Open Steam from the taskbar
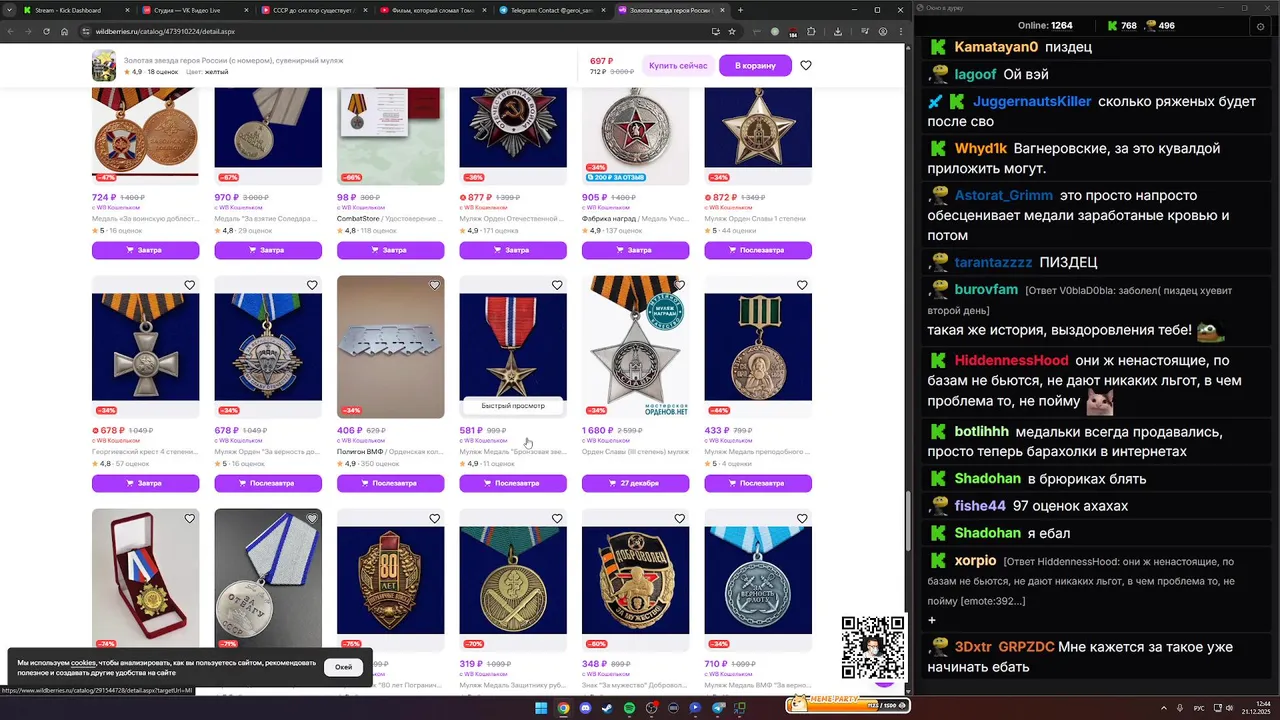The width and height of the screenshot is (1280, 720). 607,708
